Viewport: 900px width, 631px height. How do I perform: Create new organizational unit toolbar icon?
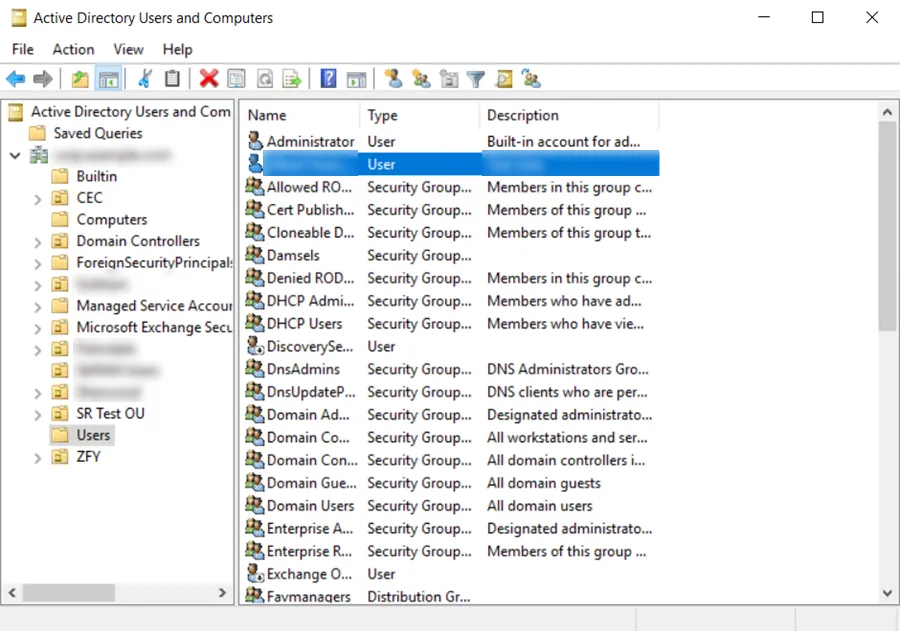[x=448, y=79]
